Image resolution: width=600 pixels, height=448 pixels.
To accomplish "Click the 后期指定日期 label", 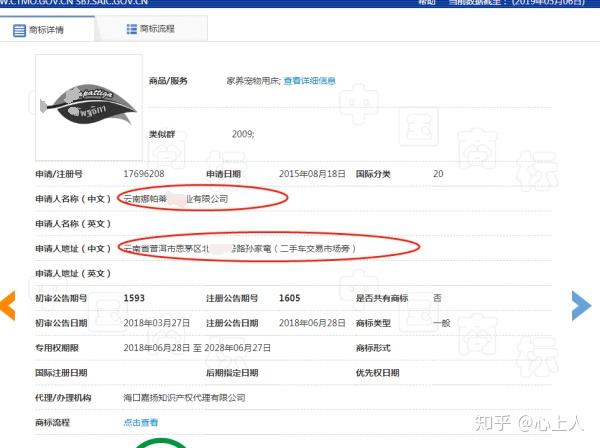I will click(232, 373).
